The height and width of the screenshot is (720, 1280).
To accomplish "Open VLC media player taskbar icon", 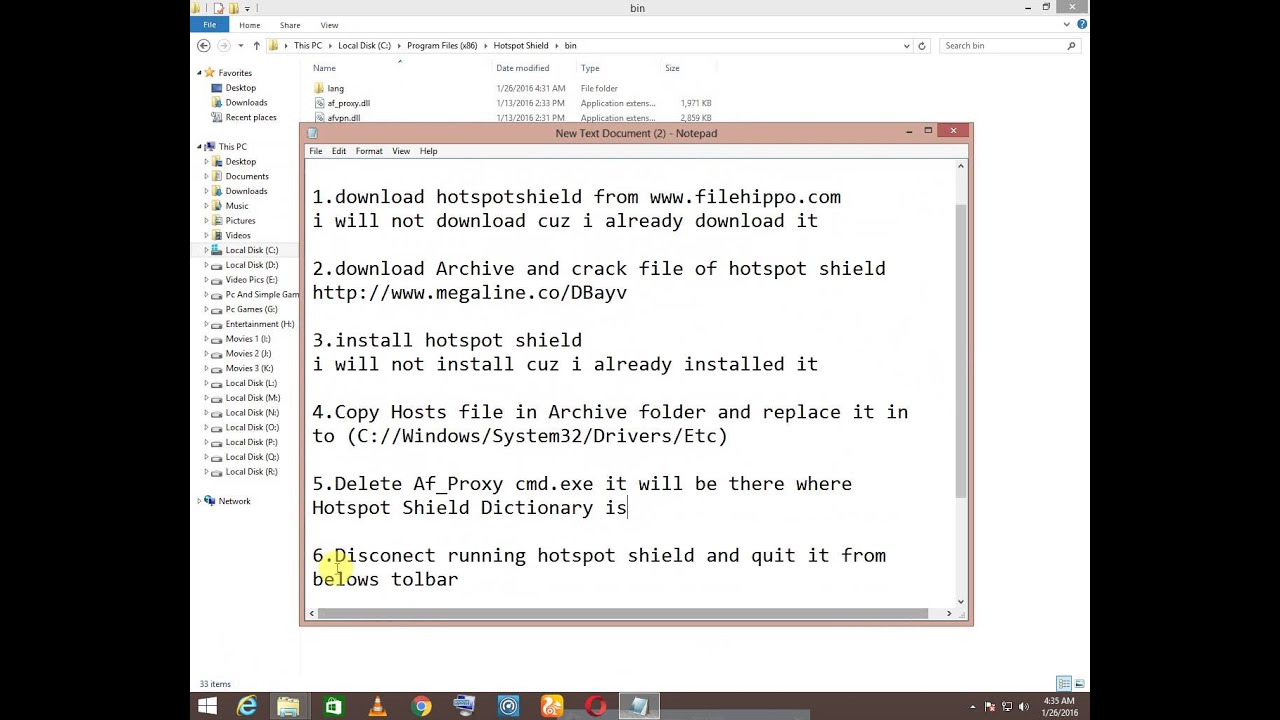I will coord(378,707).
